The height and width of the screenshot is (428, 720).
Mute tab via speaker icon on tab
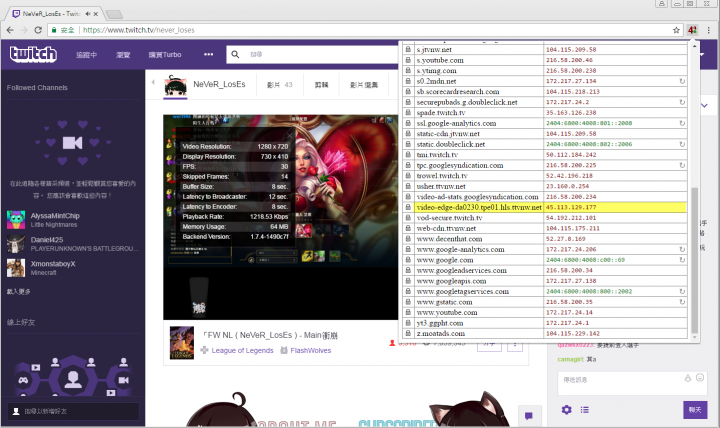pos(87,14)
